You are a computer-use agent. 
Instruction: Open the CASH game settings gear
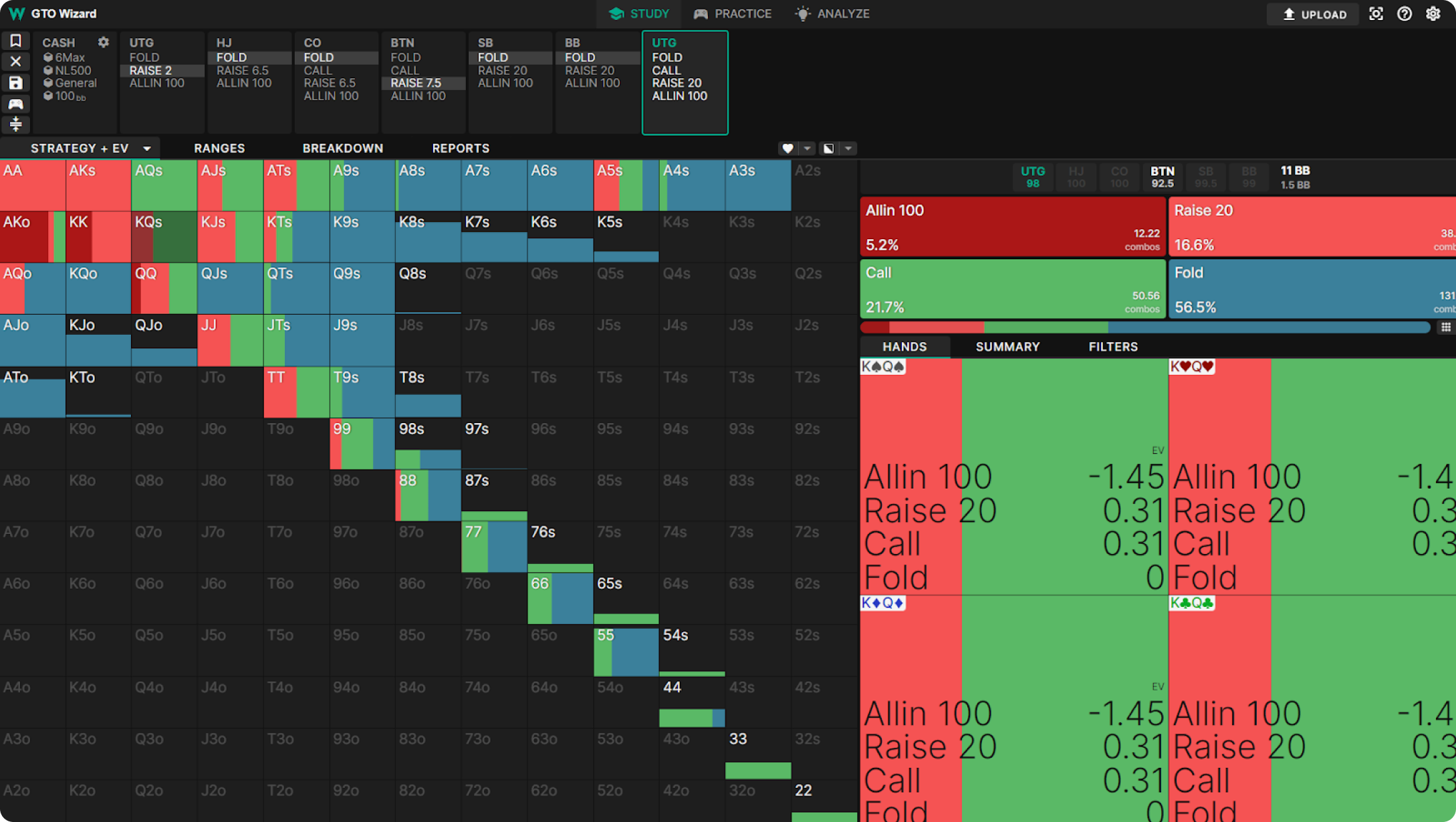tap(103, 42)
